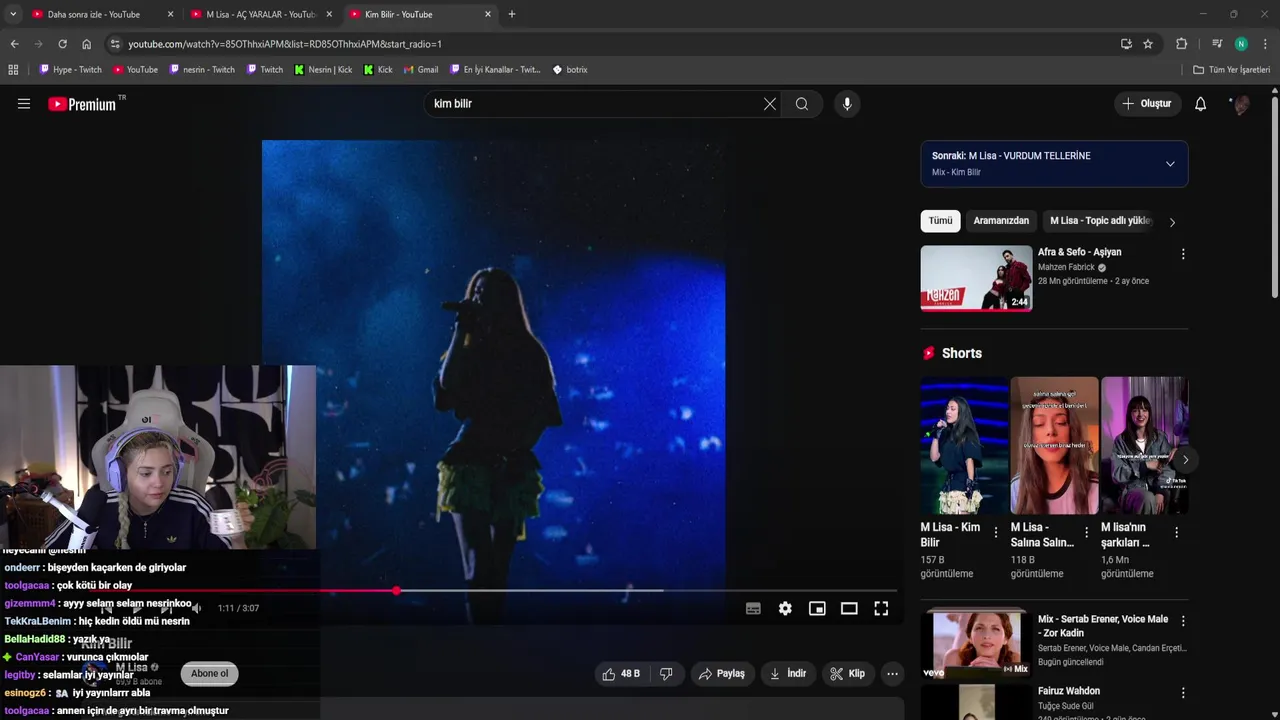Subscribe via Abone ol button
The width and height of the screenshot is (1280, 720).
click(x=210, y=673)
